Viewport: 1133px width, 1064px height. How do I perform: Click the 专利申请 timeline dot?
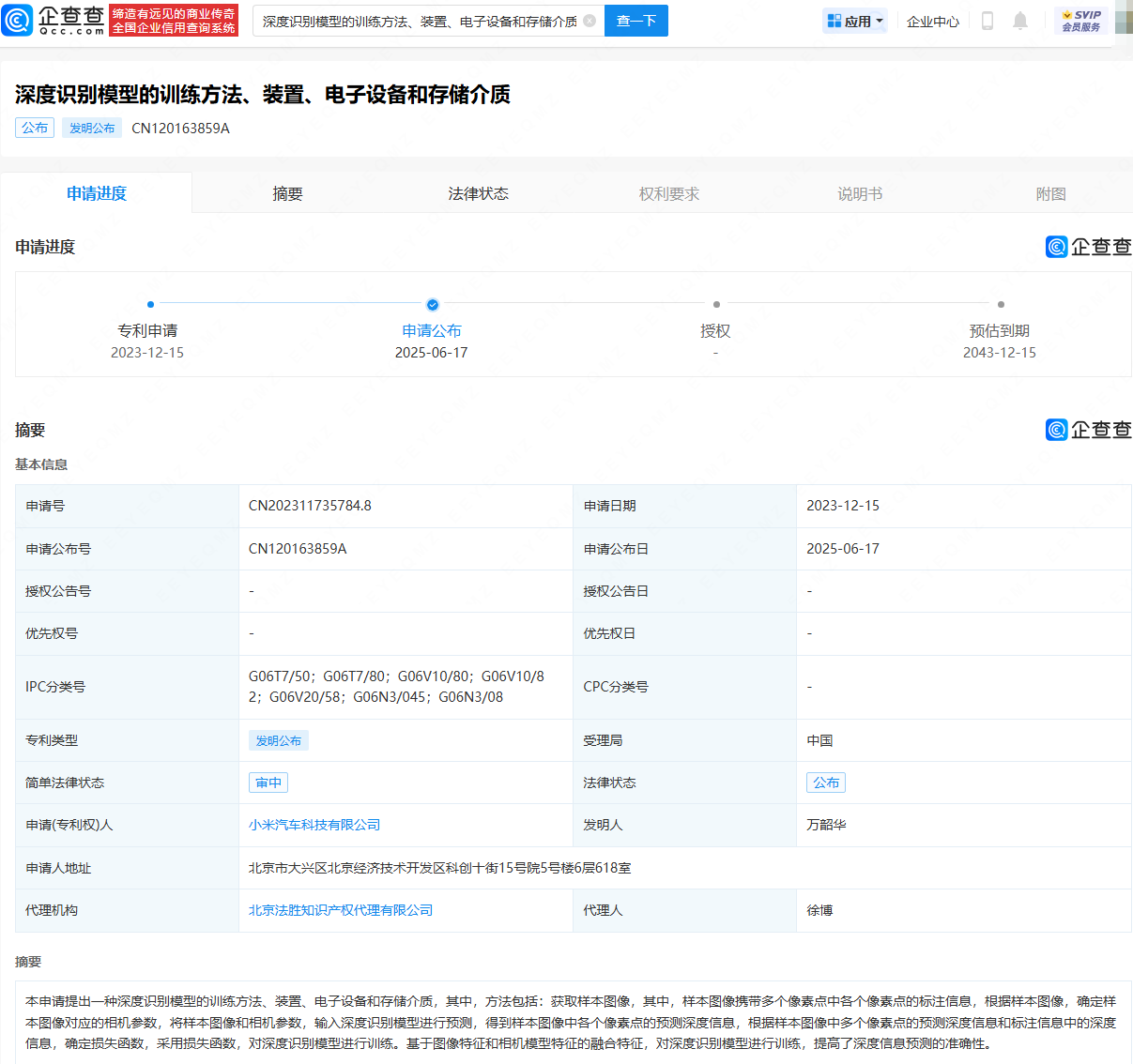point(150,304)
